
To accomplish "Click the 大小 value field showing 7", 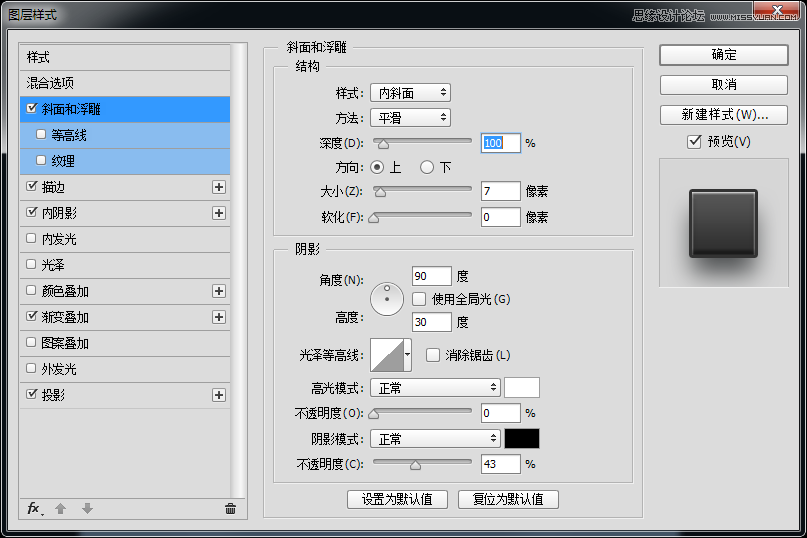I will (x=501, y=191).
